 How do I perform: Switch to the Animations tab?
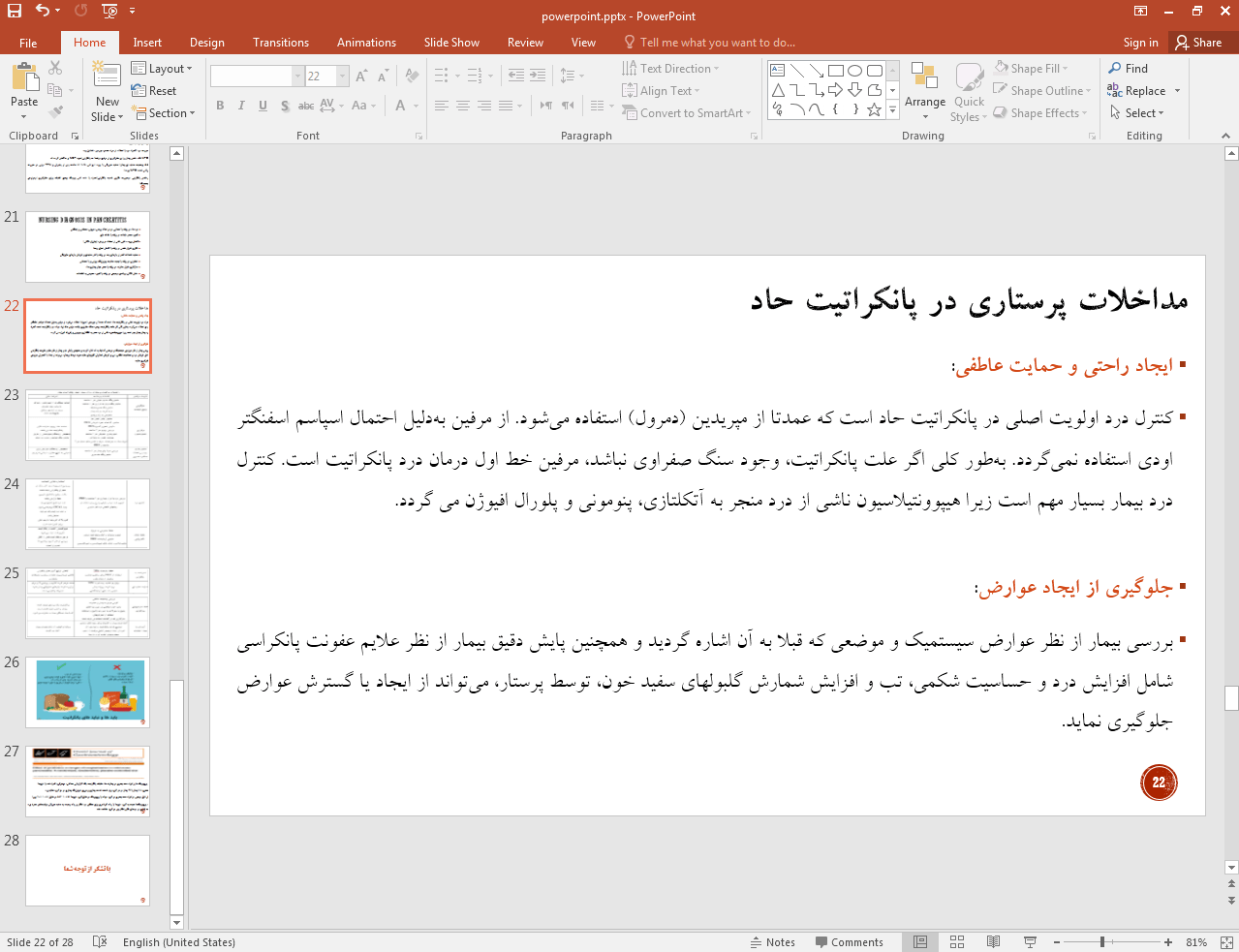pyautogui.click(x=366, y=43)
